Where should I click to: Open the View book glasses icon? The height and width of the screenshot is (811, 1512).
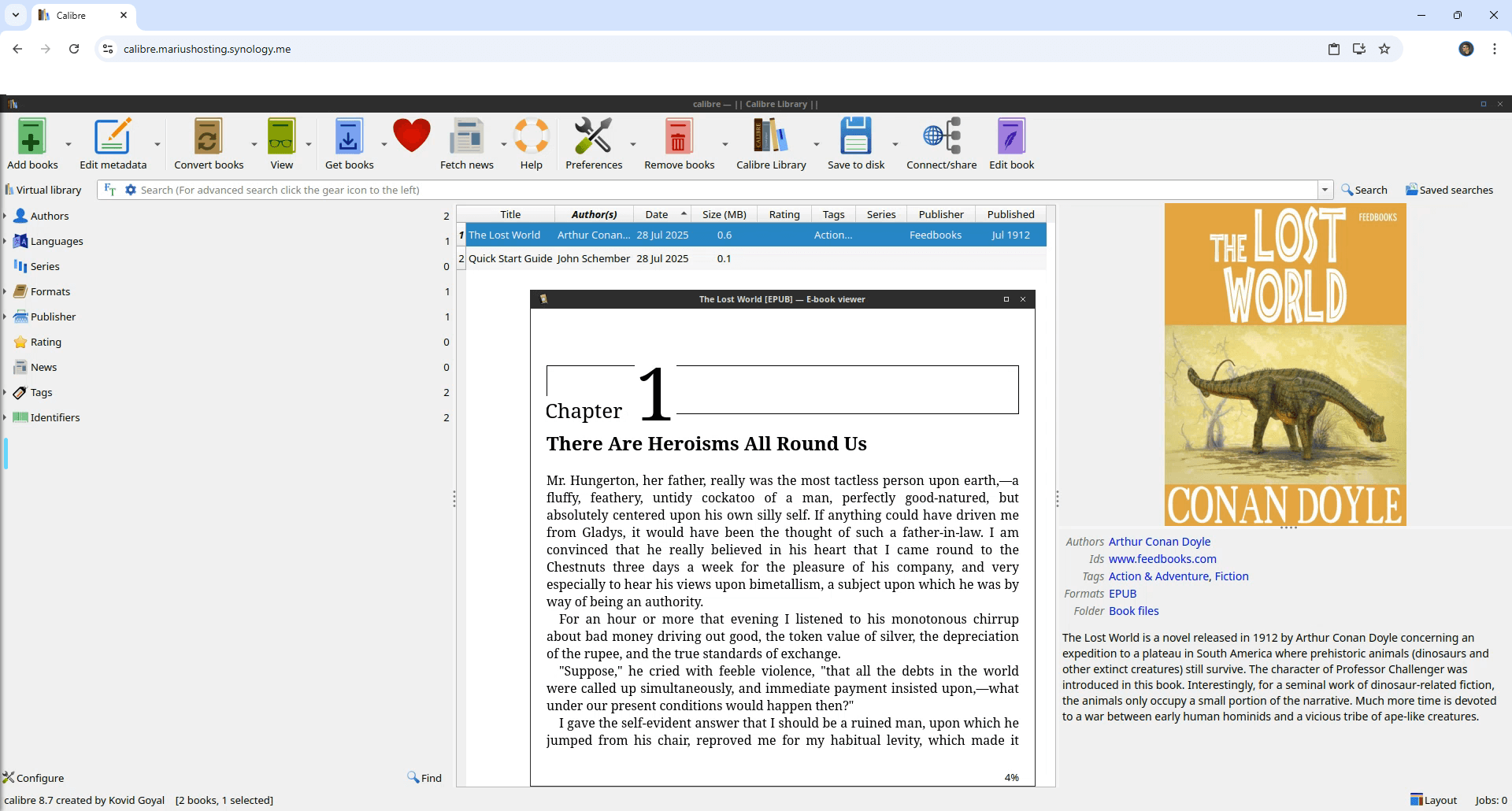pos(281,137)
